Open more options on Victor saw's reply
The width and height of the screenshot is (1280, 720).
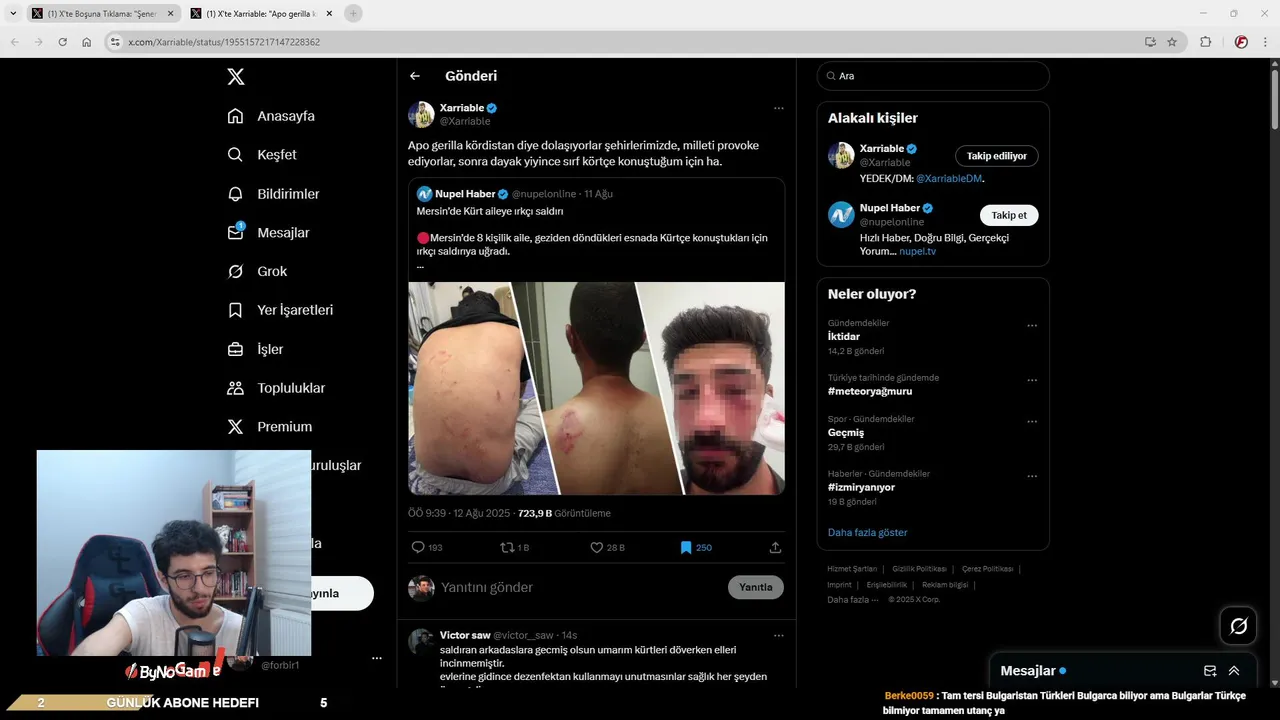click(x=778, y=635)
